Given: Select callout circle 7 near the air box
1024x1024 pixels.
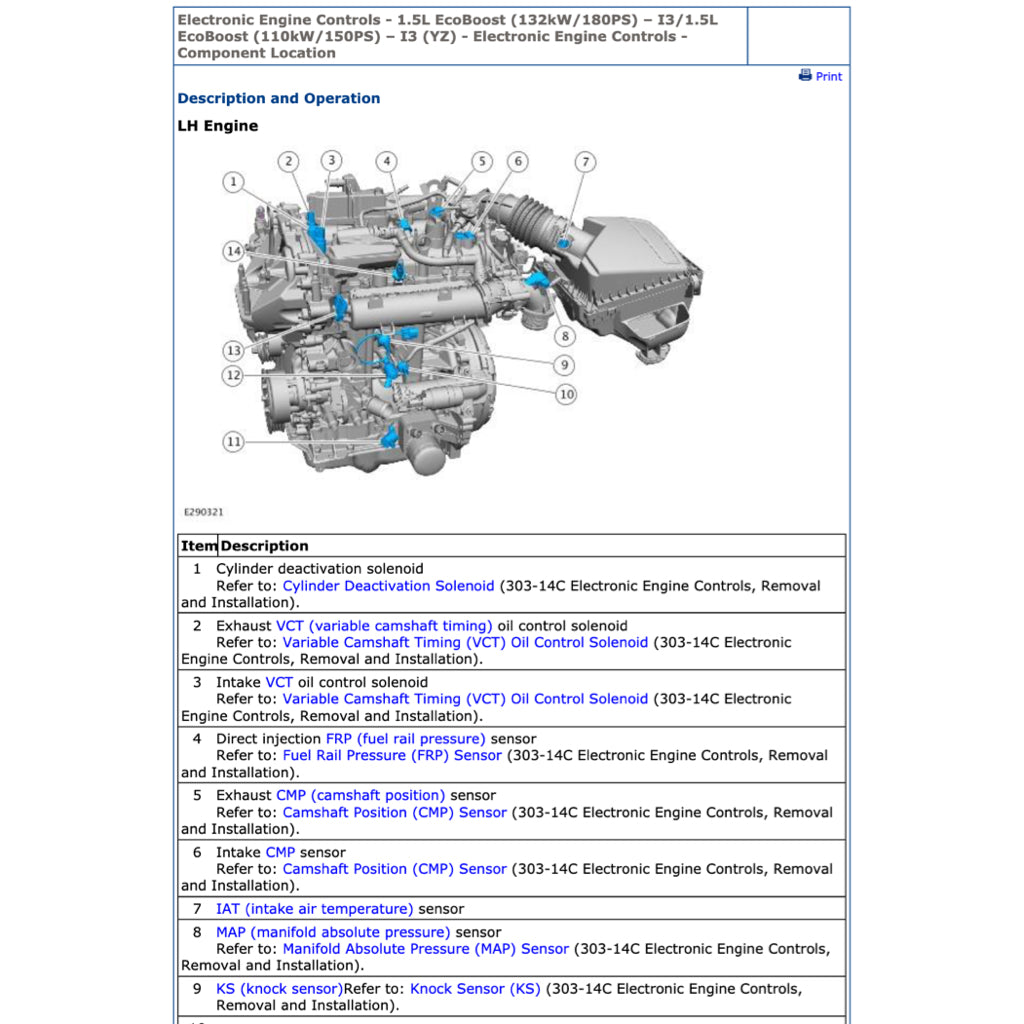Looking at the screenshot, I should 585,162.
